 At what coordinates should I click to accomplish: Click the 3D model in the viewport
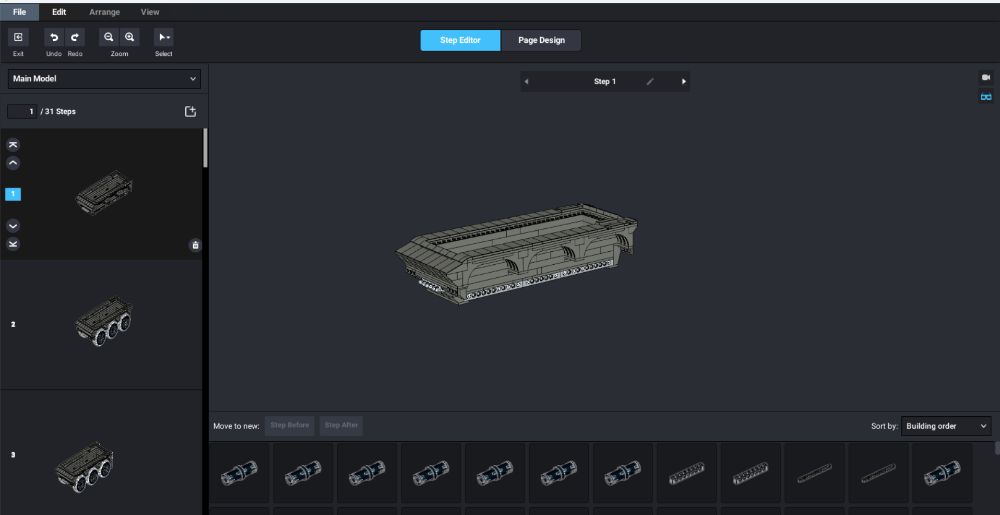click(517, 253)
